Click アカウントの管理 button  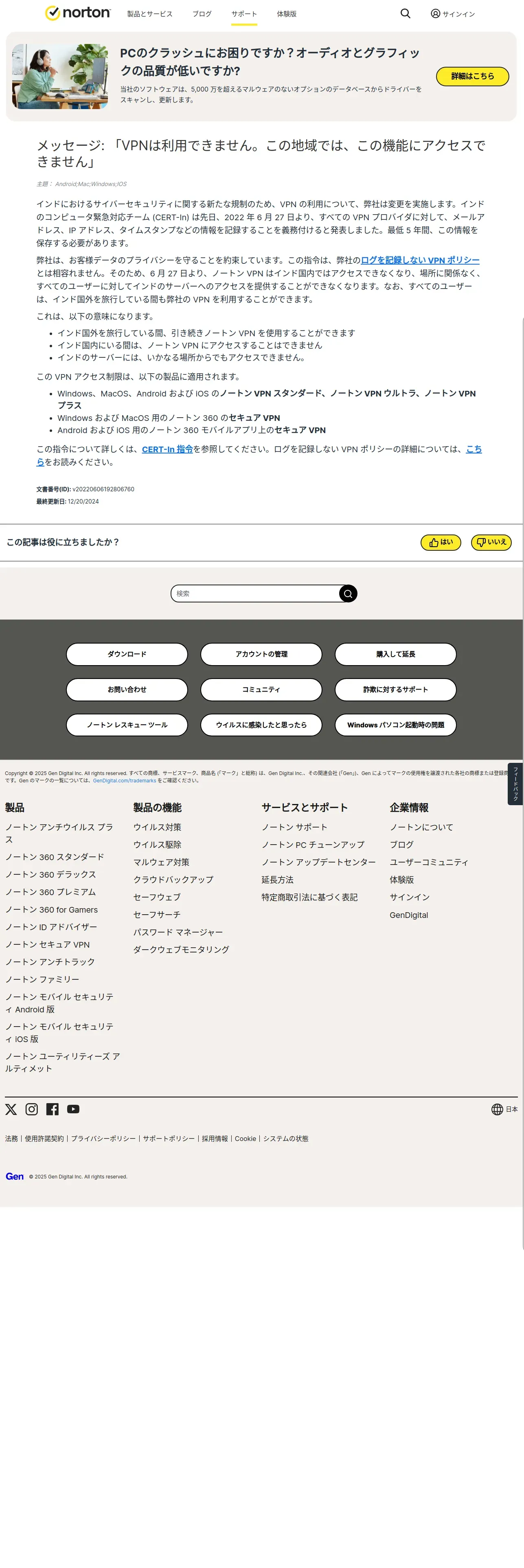click(x=261, y=654)
